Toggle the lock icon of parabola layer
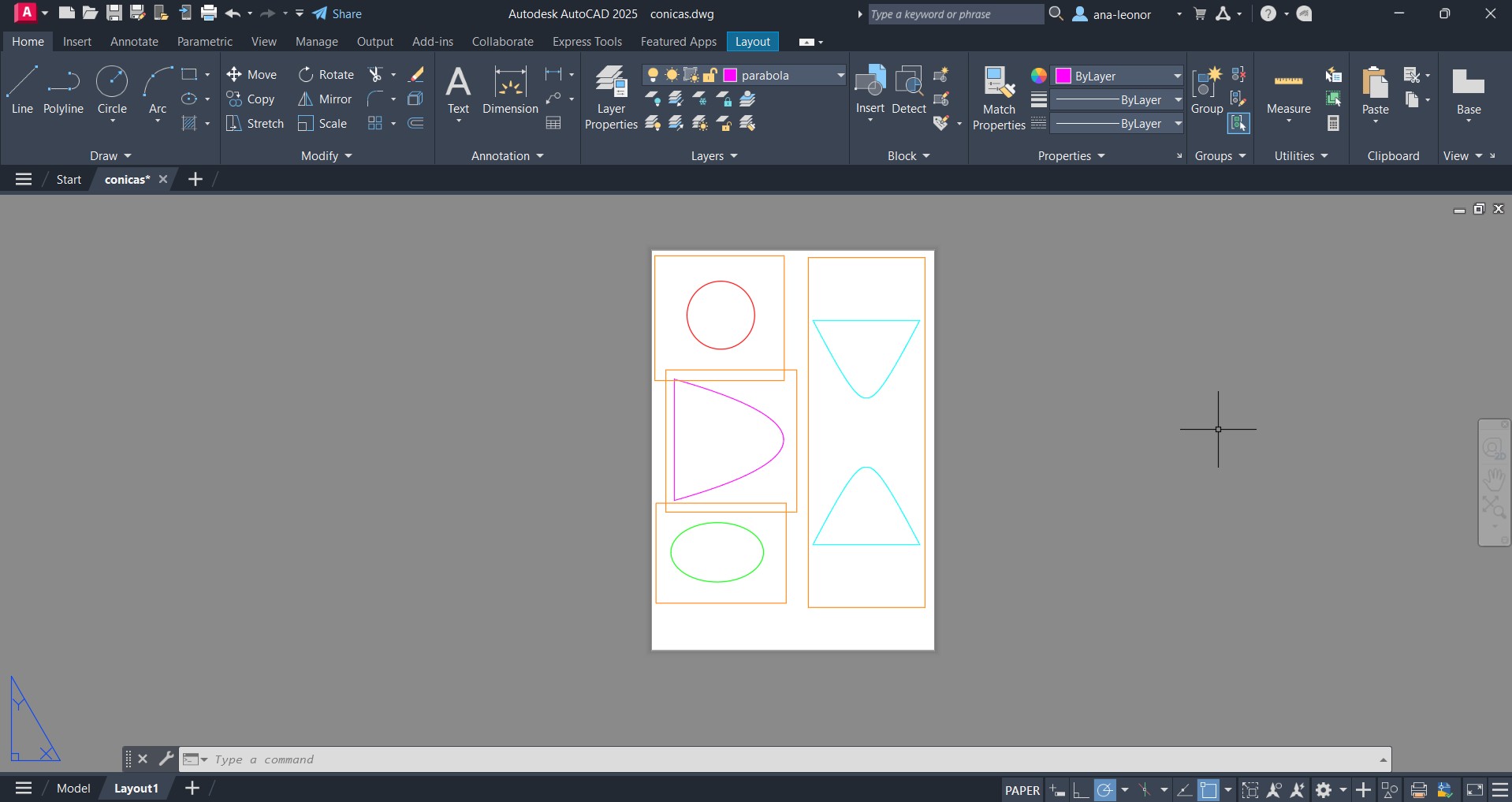The image size is (1512, 802). (x=709, y=75)
